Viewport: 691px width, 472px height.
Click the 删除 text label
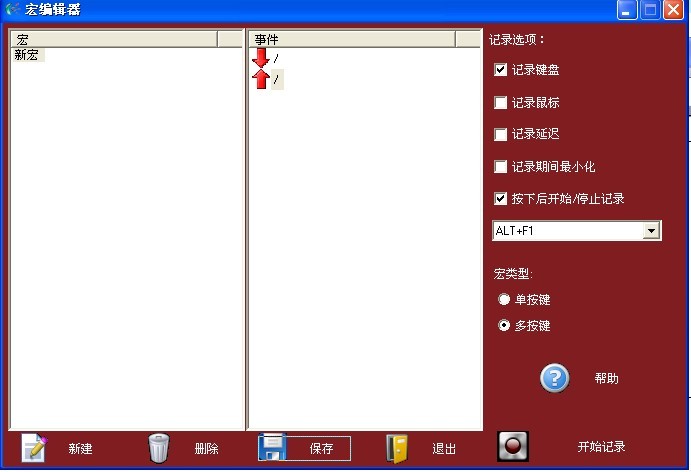coord(206,449)
